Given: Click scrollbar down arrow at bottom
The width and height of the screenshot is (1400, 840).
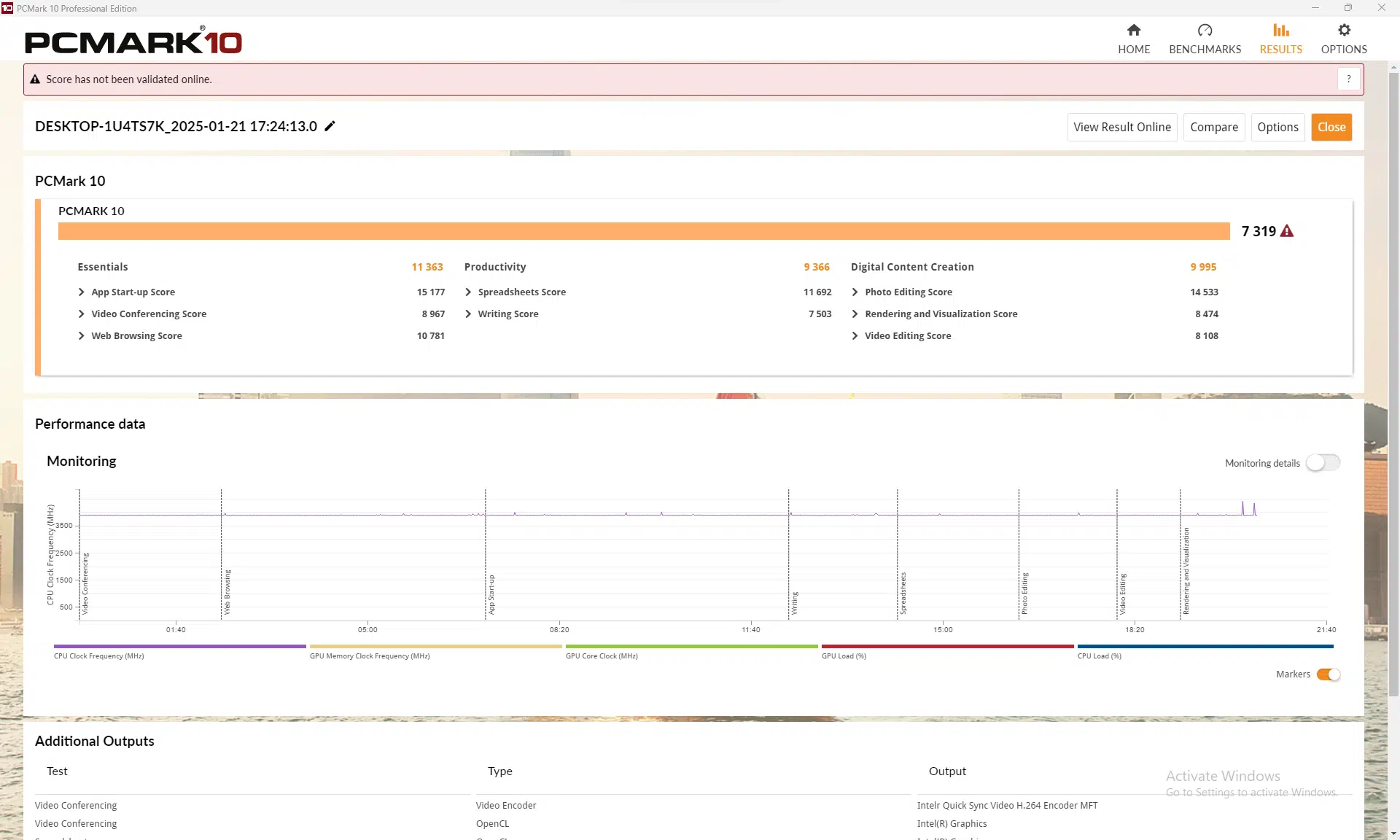Looking at the screenshot, I should 1393,833.
